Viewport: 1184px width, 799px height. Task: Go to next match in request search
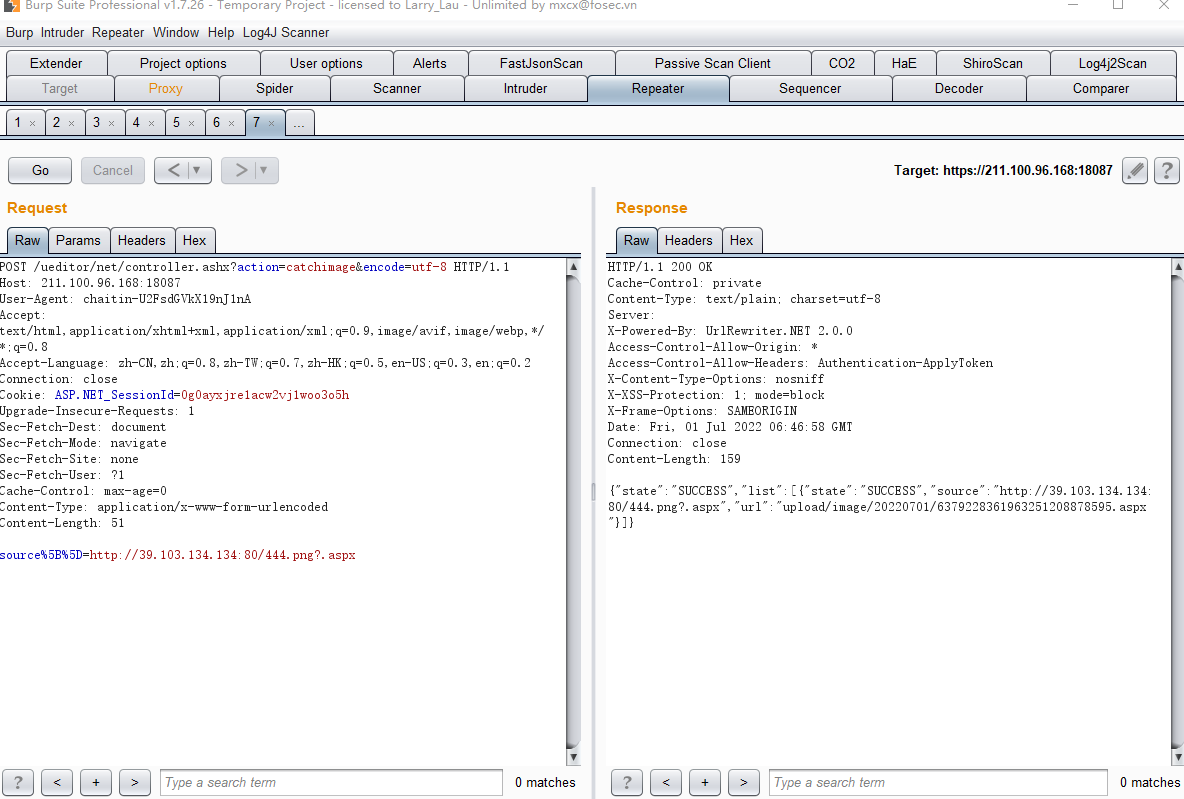134,782
